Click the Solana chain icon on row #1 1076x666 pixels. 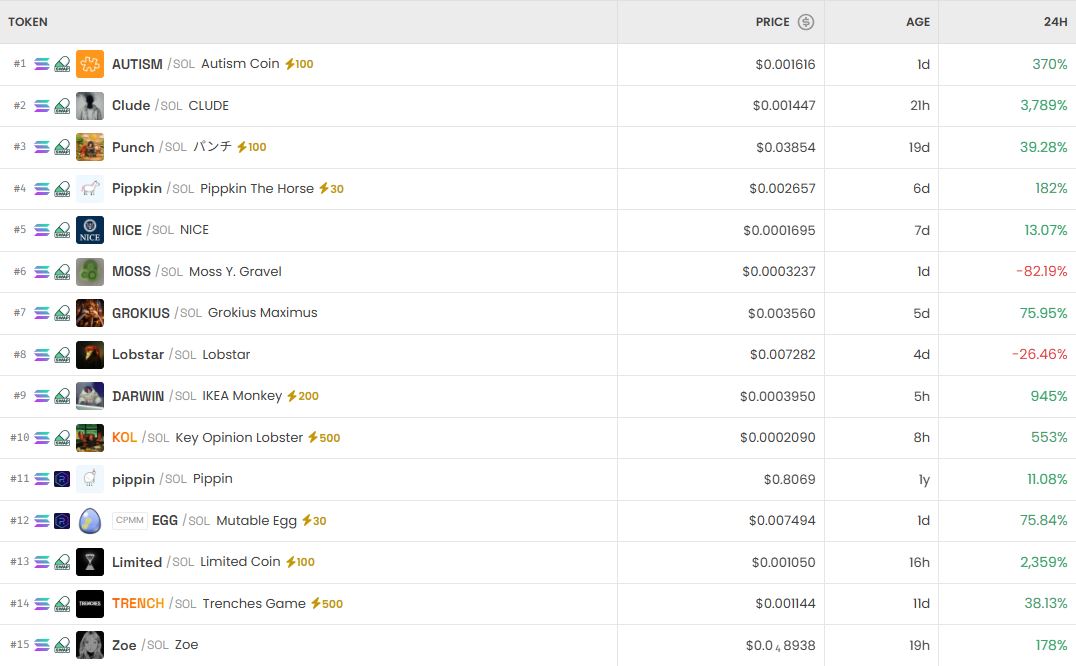click(x=42, y=64)
